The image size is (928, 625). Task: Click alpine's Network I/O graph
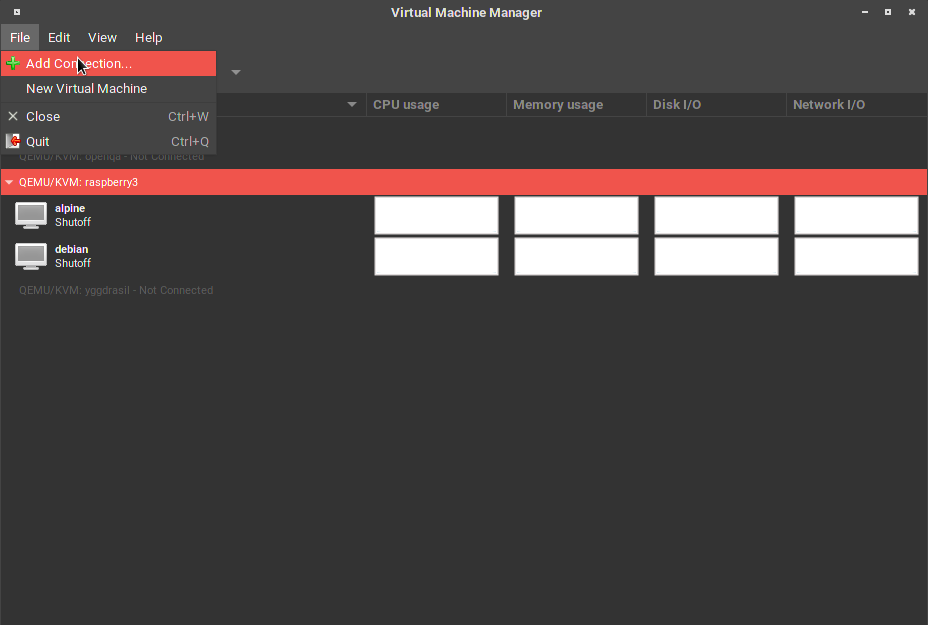pyautogui.click(x=856, y=215)
